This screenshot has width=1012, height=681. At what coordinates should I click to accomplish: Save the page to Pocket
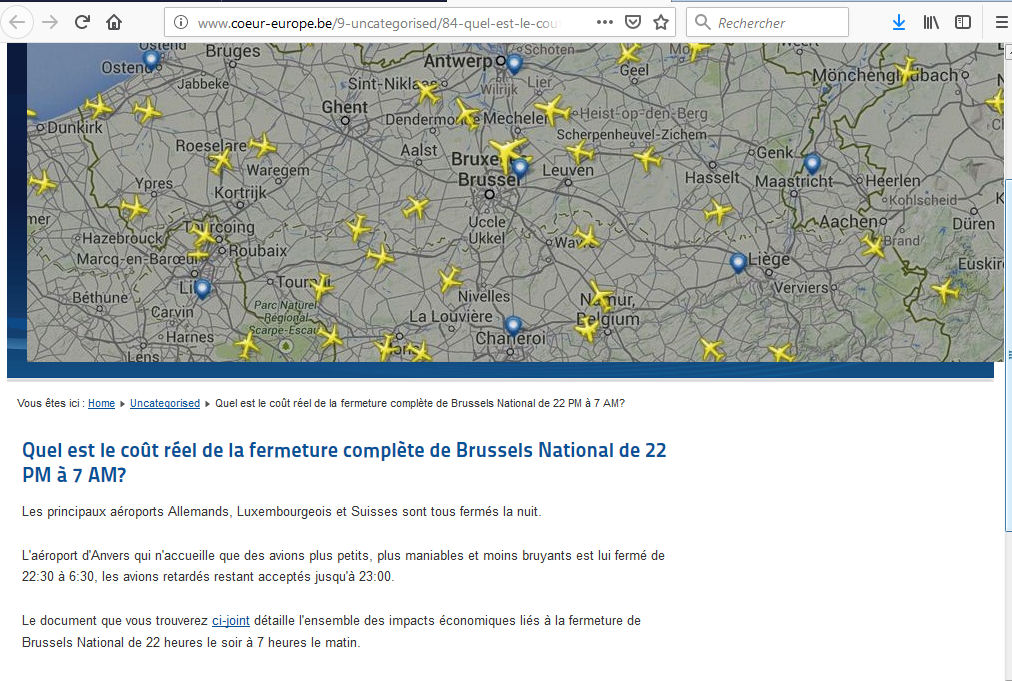[x=633, y=23]
